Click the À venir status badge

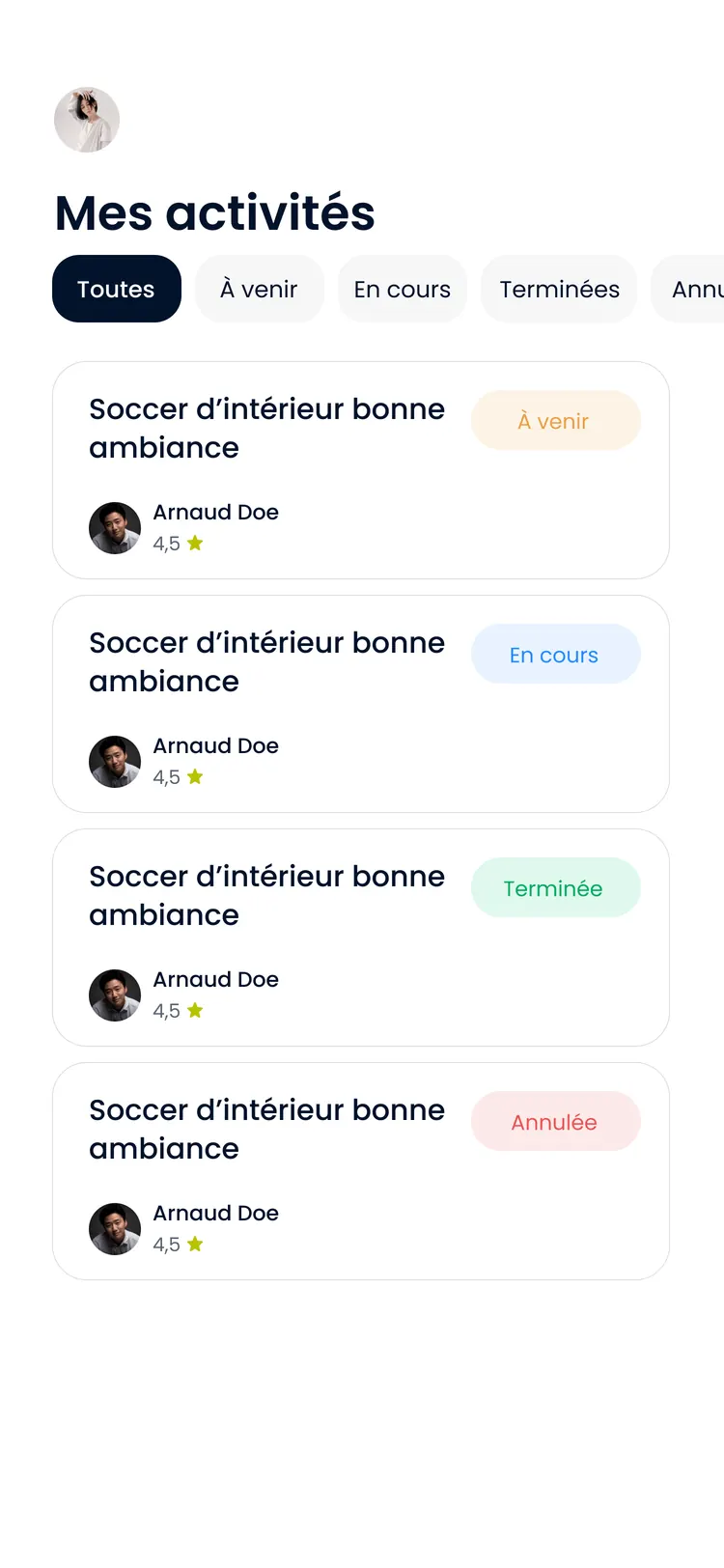[x=555, y=420]
